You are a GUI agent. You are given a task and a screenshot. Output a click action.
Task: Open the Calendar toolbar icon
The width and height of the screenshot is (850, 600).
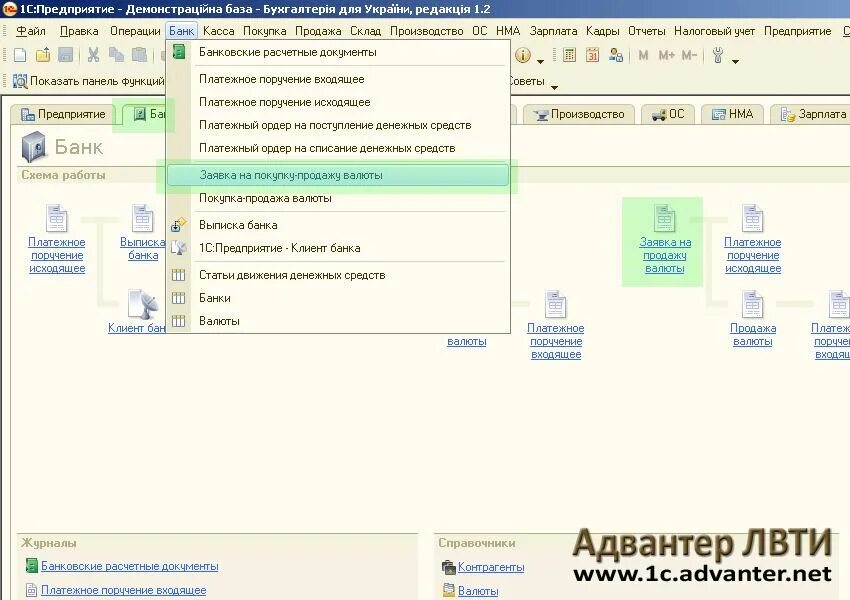point(592,55)
